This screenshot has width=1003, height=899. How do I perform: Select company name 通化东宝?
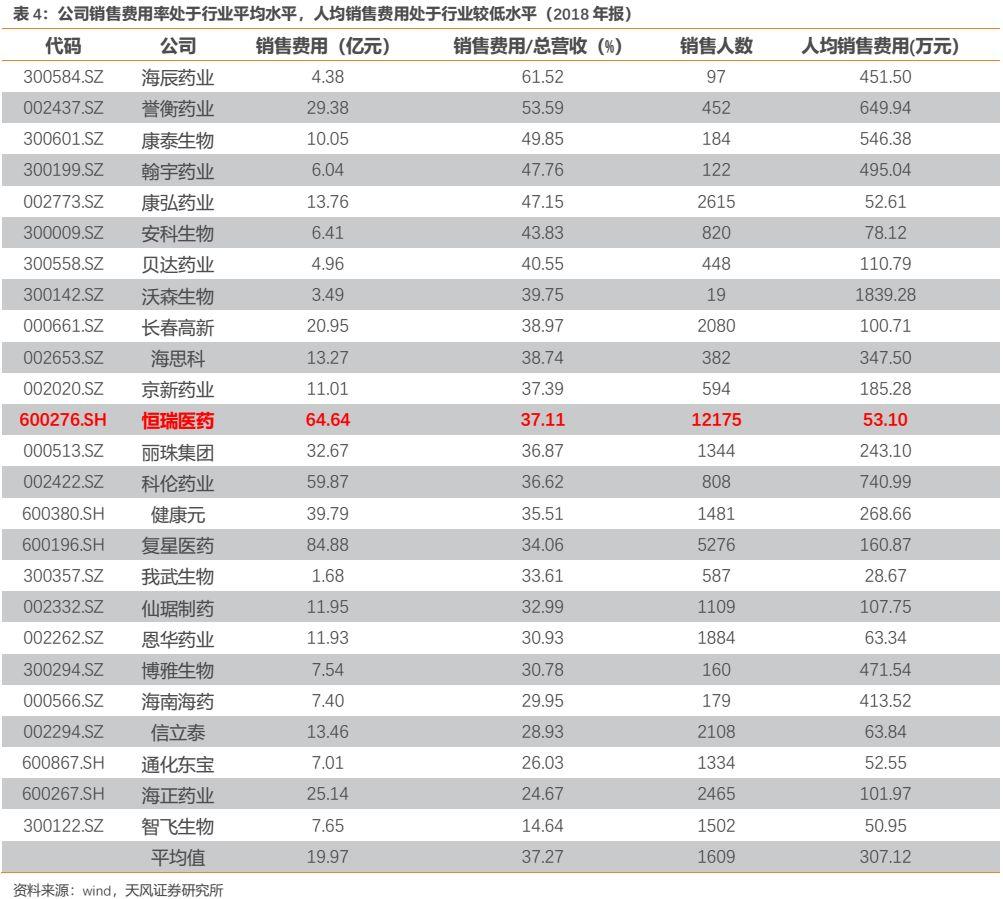click(178, 764)
